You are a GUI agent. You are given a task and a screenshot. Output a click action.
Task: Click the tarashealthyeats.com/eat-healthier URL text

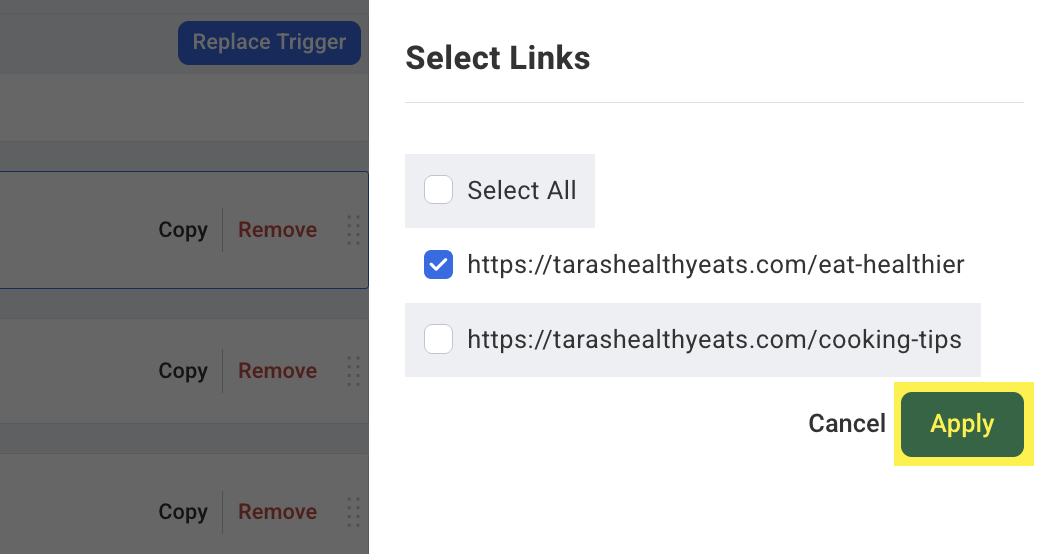pyautogui.click(x=716, y=265)
